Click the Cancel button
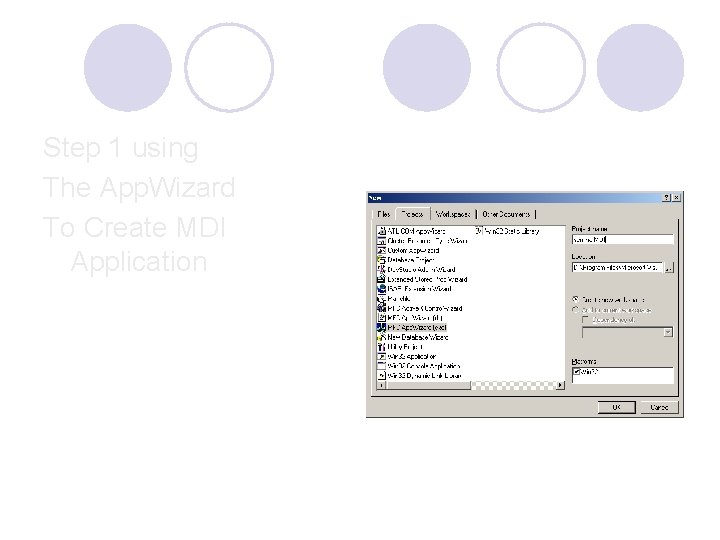The image size is (720, 540). pos(659,407)
